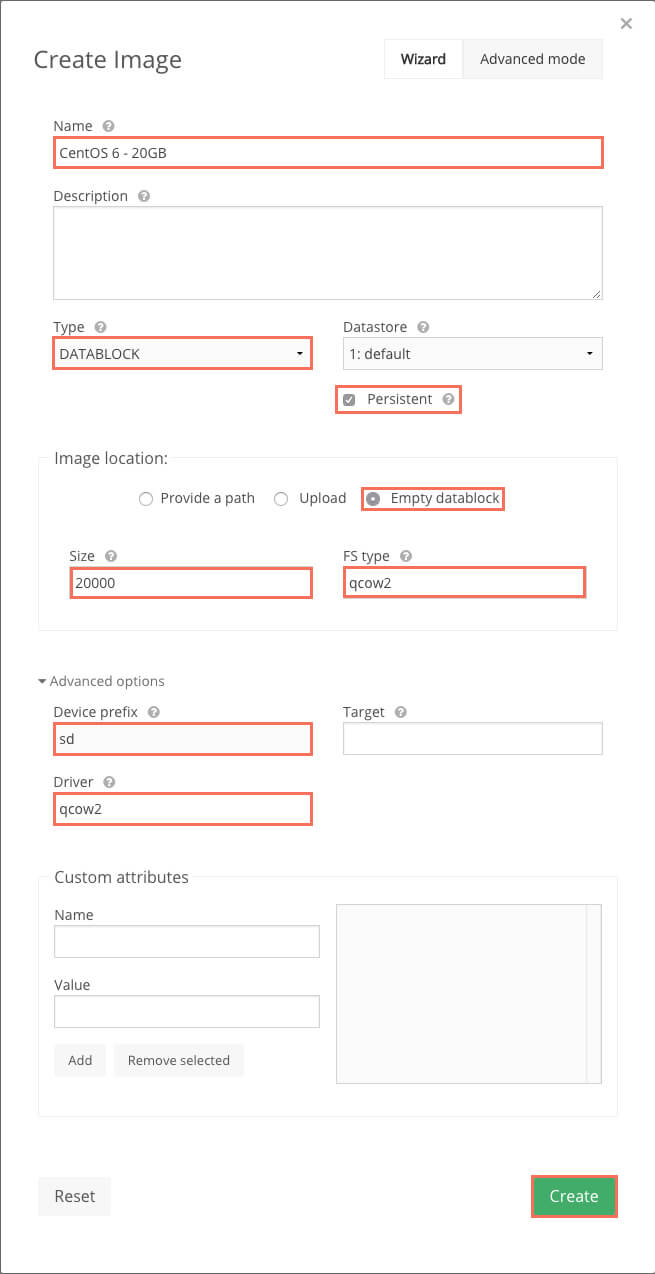Click the Target input field

(x=472, y=739)
